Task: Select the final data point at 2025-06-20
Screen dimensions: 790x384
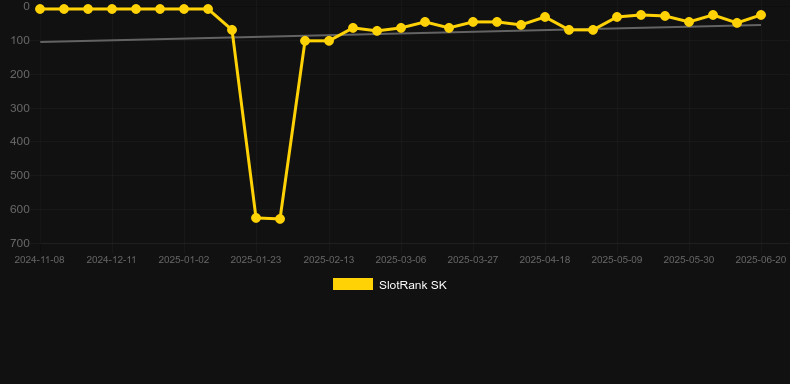Action: click(761, 15)
